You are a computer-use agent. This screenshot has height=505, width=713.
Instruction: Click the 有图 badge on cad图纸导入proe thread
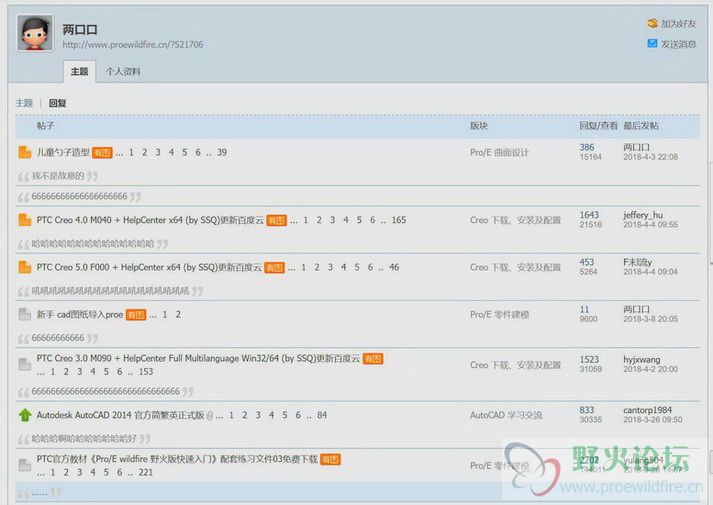[136, 315]
